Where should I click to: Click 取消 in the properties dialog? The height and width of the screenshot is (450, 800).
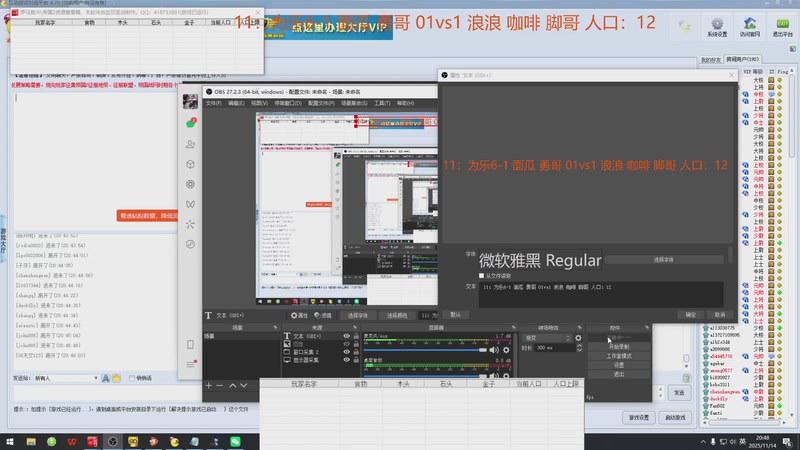pos(719,315)
